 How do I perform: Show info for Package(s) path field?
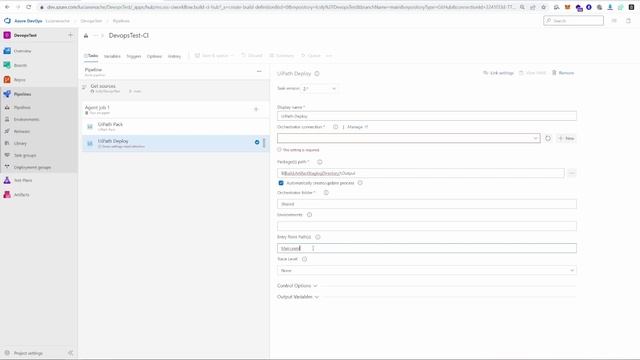320,162
